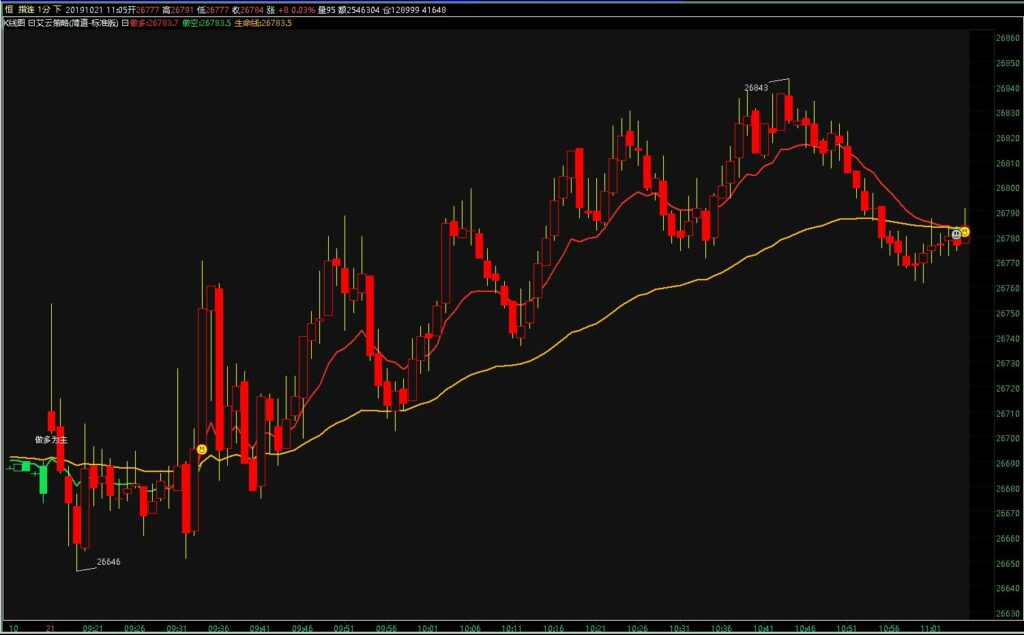
Task: Click the K线图 label
Action: [x=15, y=22]
